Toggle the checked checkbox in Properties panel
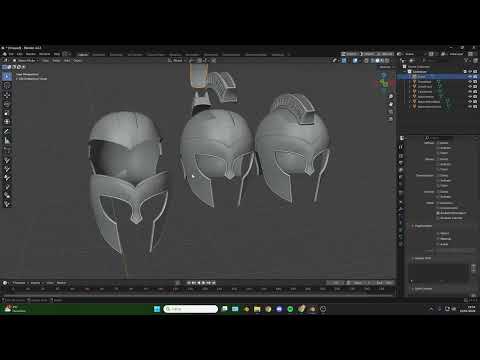The image size is (480, 360). tap(438, 213)
